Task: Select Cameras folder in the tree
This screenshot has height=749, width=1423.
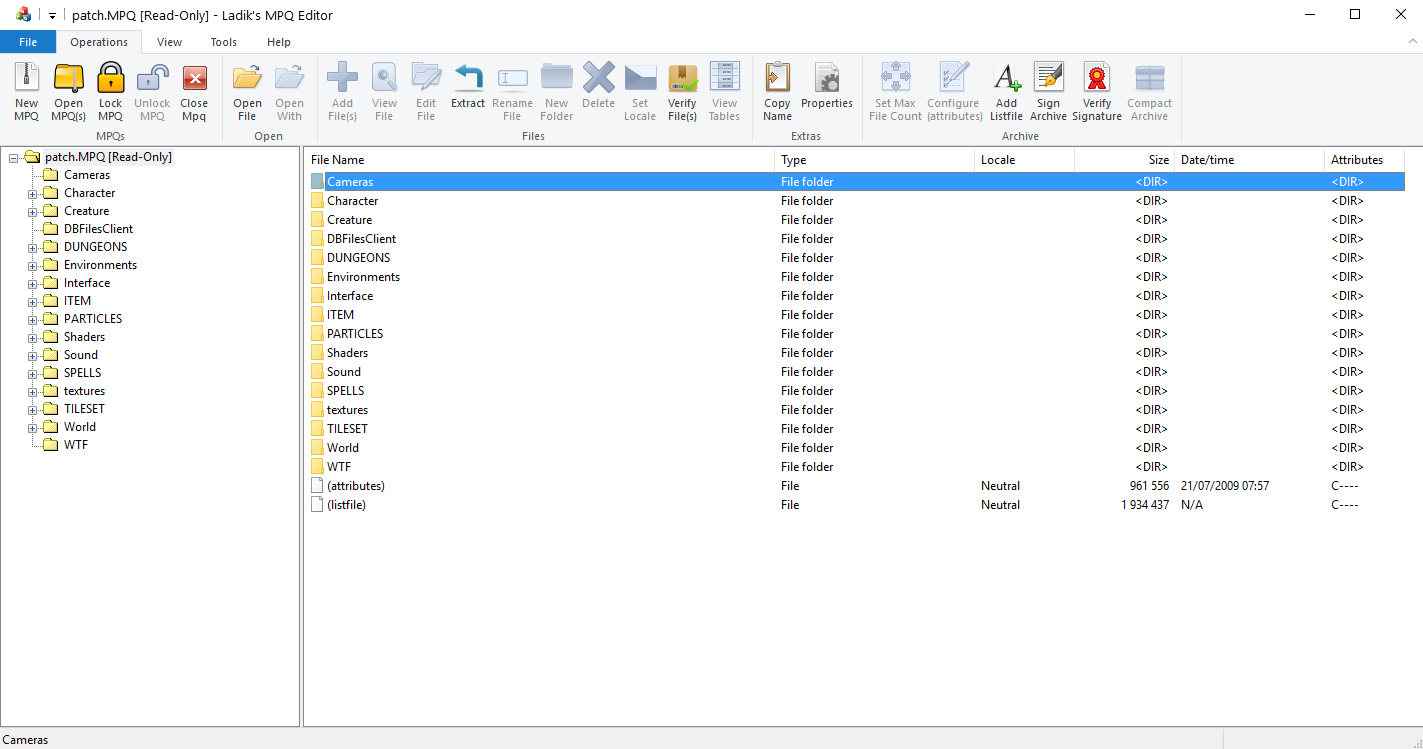Action: coord(87,175)
